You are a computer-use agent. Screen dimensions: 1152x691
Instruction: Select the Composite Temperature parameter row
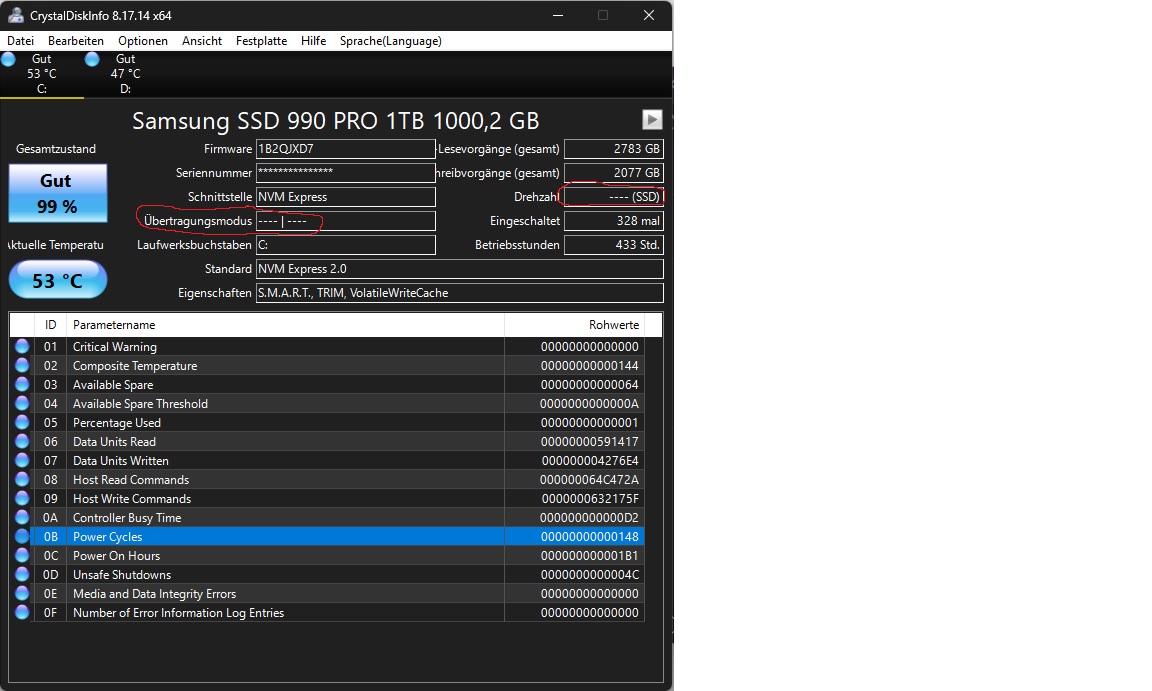point(327,366)
